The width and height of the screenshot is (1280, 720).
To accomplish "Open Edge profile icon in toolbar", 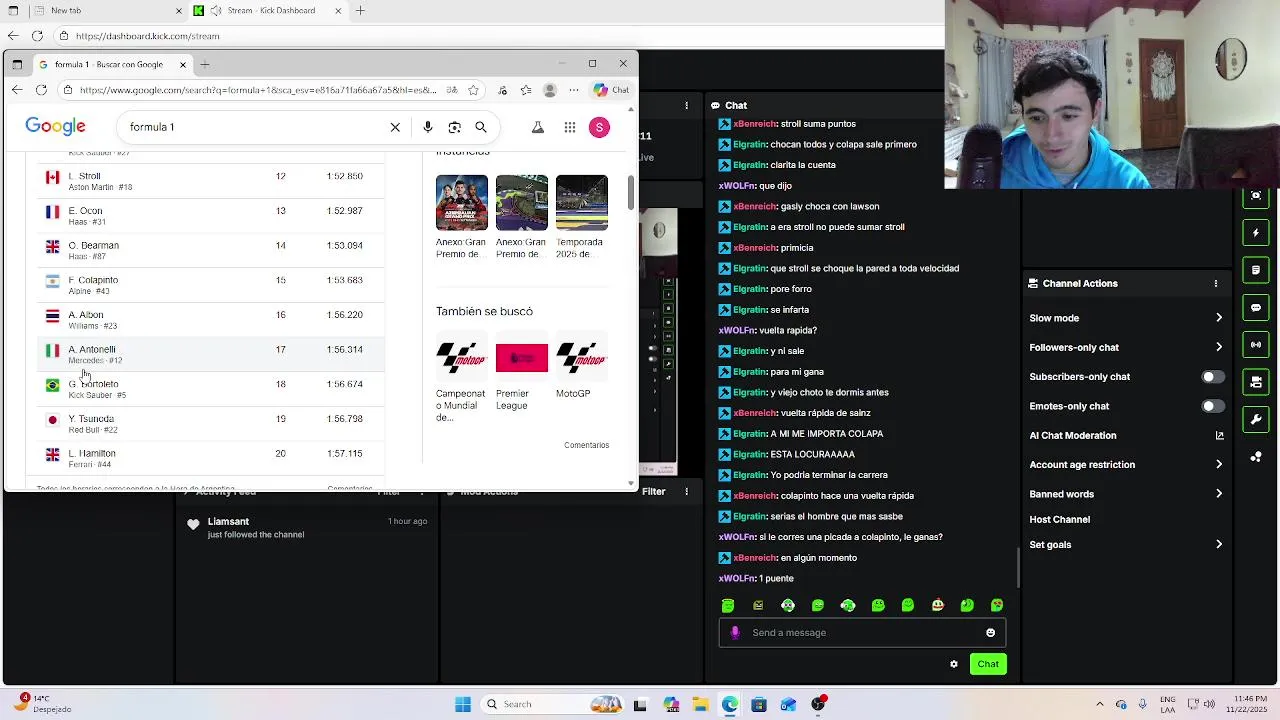I will point(549,90).
